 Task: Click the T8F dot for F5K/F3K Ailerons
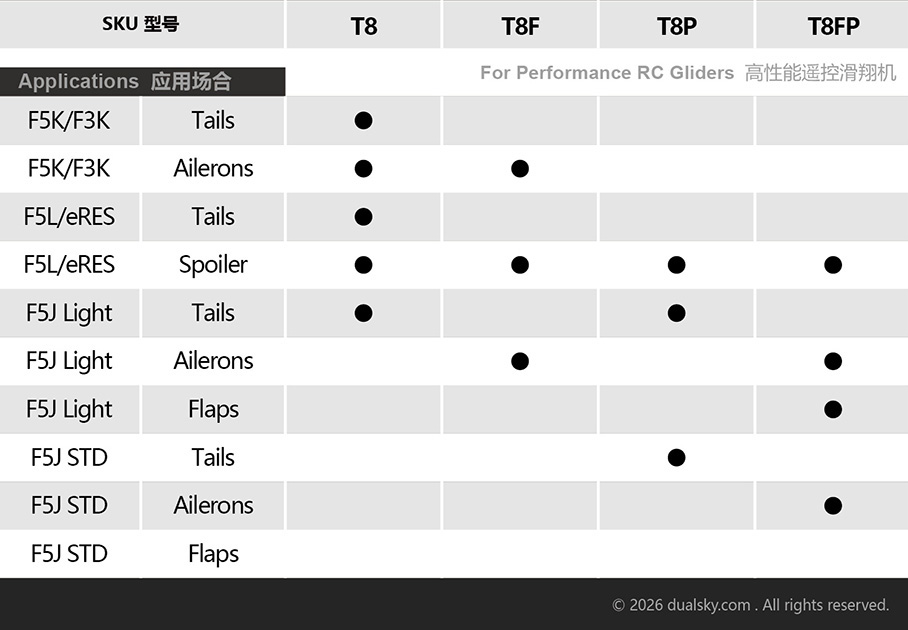520,169
